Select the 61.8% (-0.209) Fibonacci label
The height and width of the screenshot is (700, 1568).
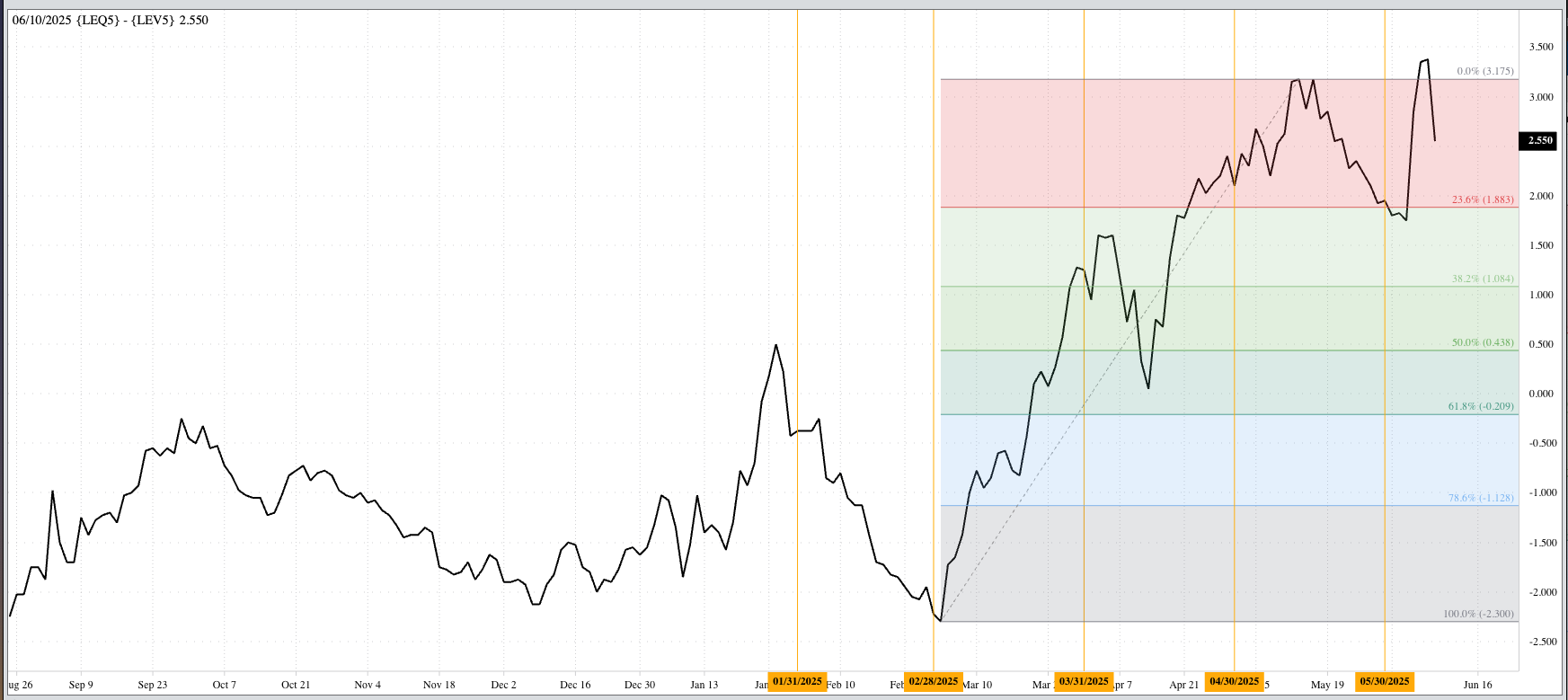[x=1481, y=406]
